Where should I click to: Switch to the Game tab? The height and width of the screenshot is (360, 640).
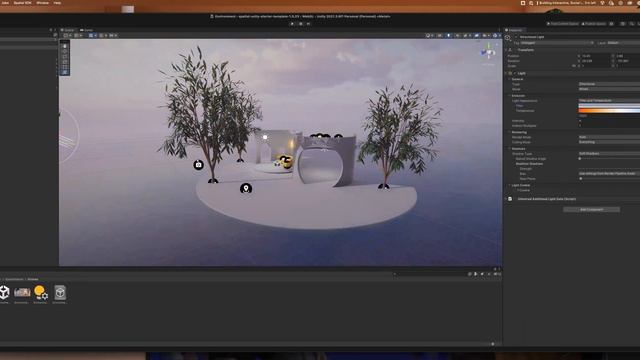point(87,30)
